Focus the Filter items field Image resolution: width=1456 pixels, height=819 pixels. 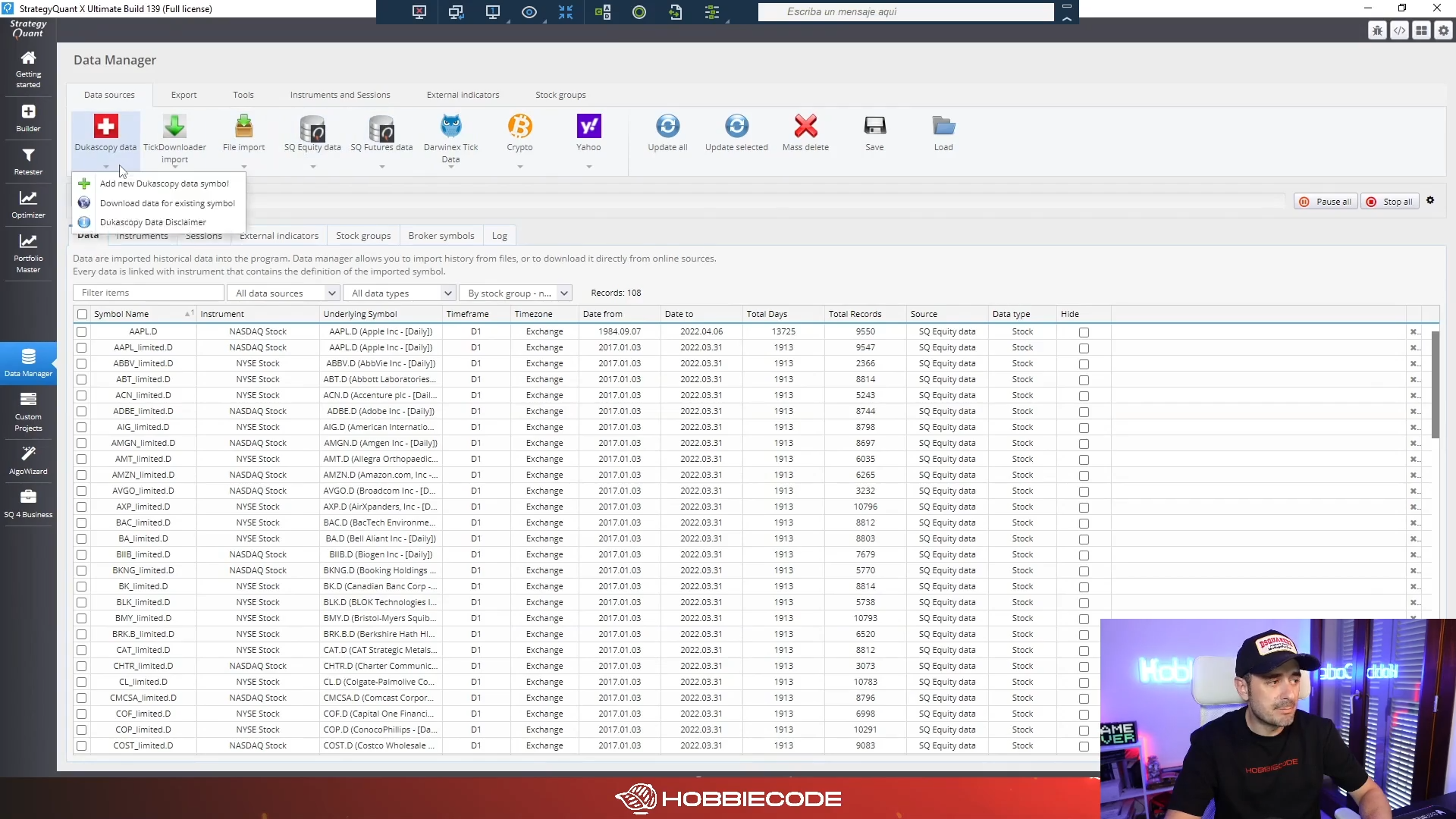pyautogui.click(x=149, y=293)
